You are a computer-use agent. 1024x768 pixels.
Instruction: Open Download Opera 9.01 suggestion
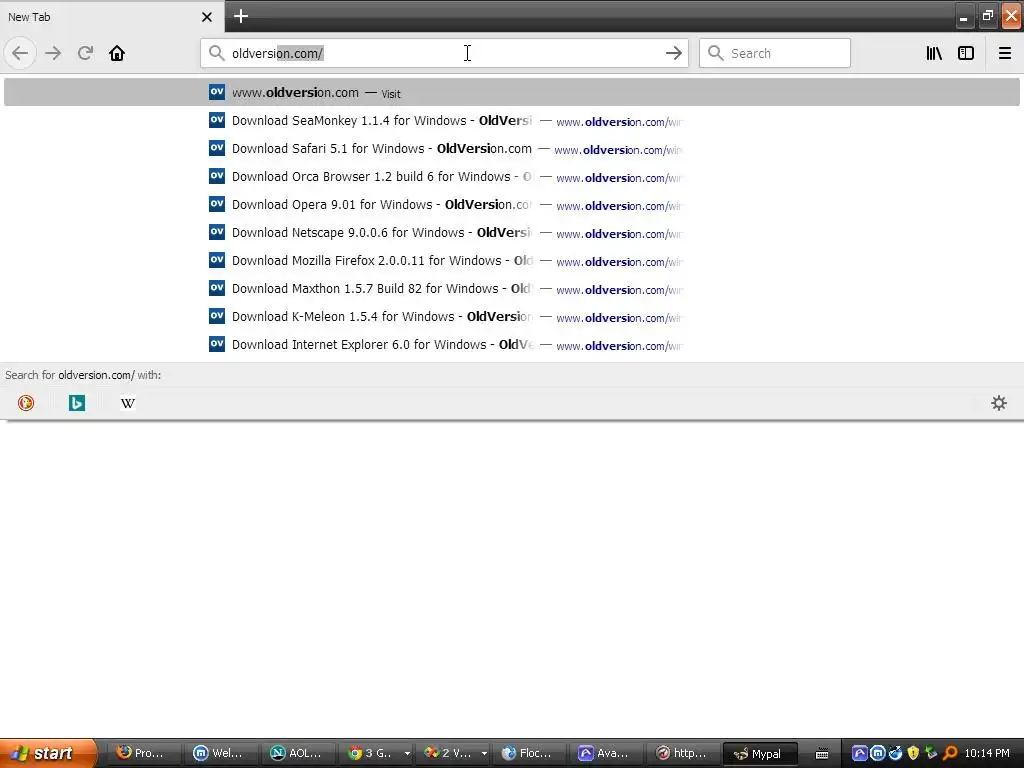tap(511, 204)
